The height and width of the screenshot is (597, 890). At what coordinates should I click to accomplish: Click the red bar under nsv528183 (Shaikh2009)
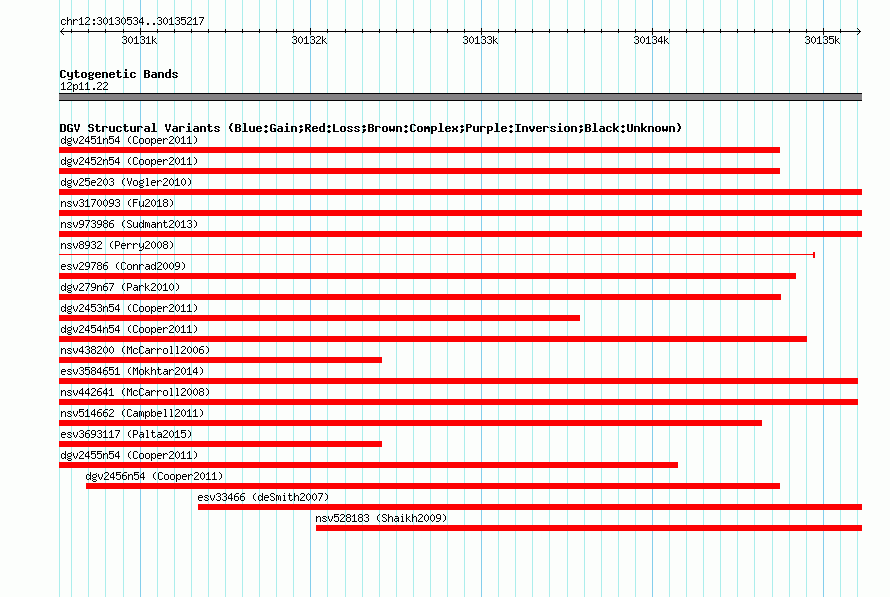[x=589, y=528]
